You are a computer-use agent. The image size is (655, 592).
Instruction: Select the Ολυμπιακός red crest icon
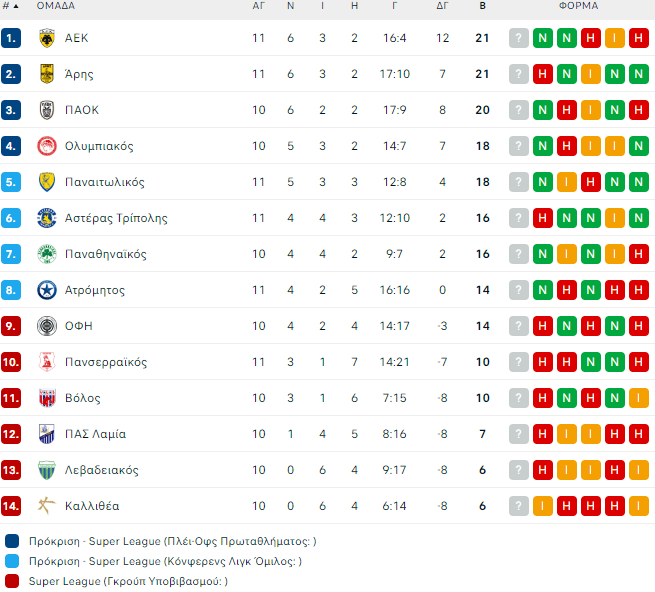coord(47,146)
